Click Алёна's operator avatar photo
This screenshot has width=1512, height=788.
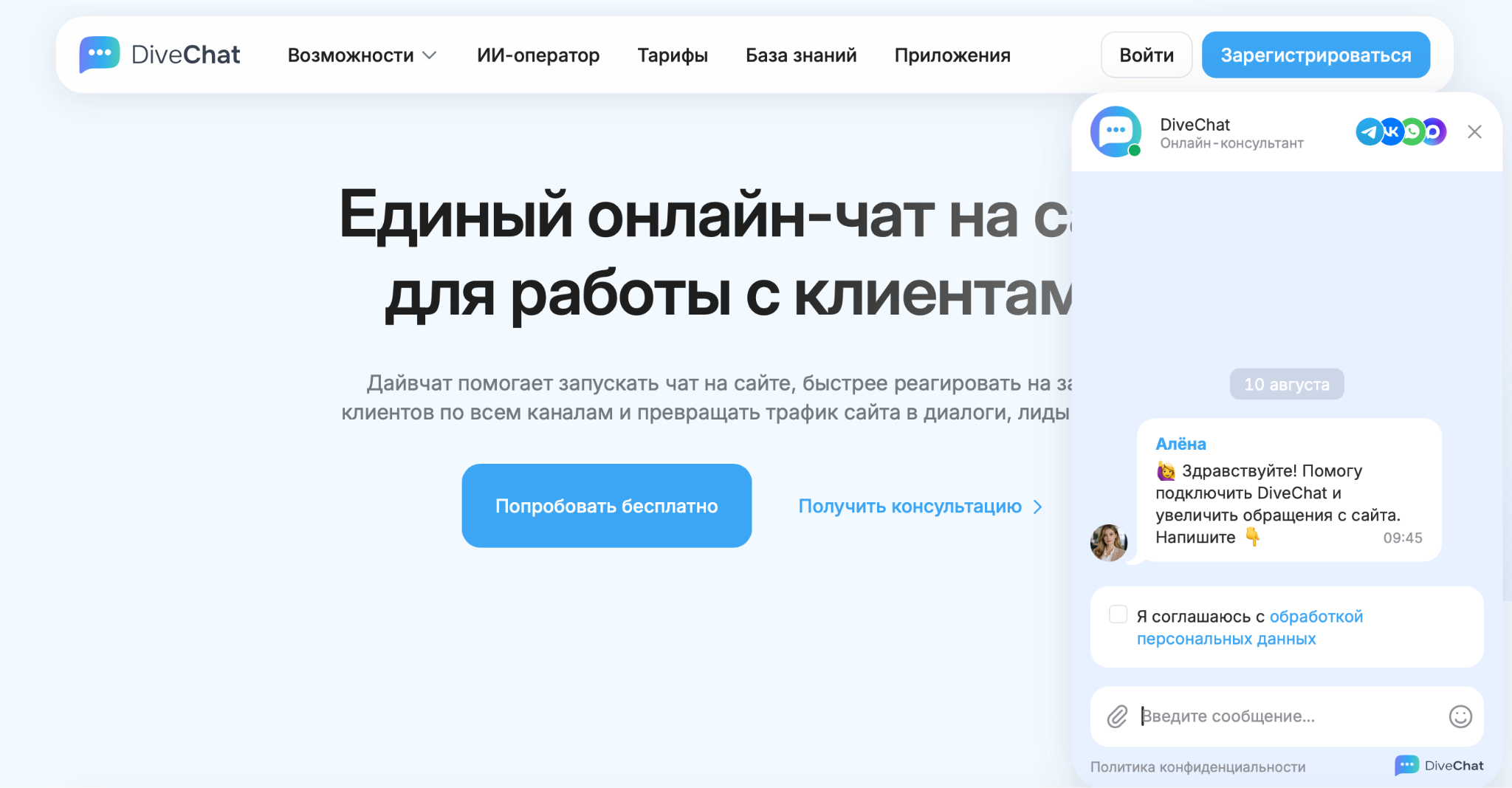1109,543
